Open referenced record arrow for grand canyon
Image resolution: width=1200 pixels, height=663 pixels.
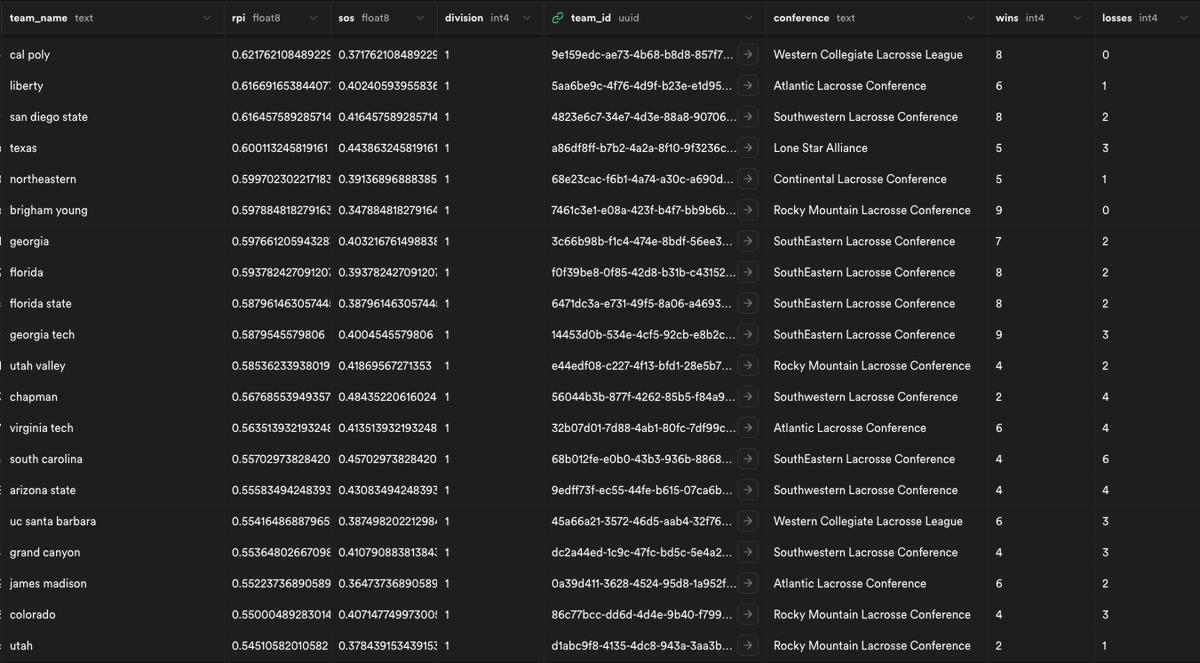click(748, 552)
